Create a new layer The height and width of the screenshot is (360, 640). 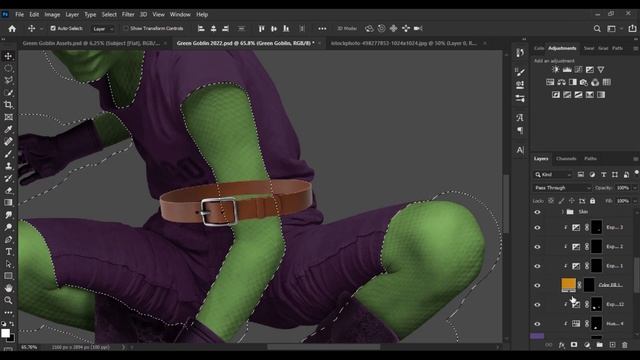(612, 345)
